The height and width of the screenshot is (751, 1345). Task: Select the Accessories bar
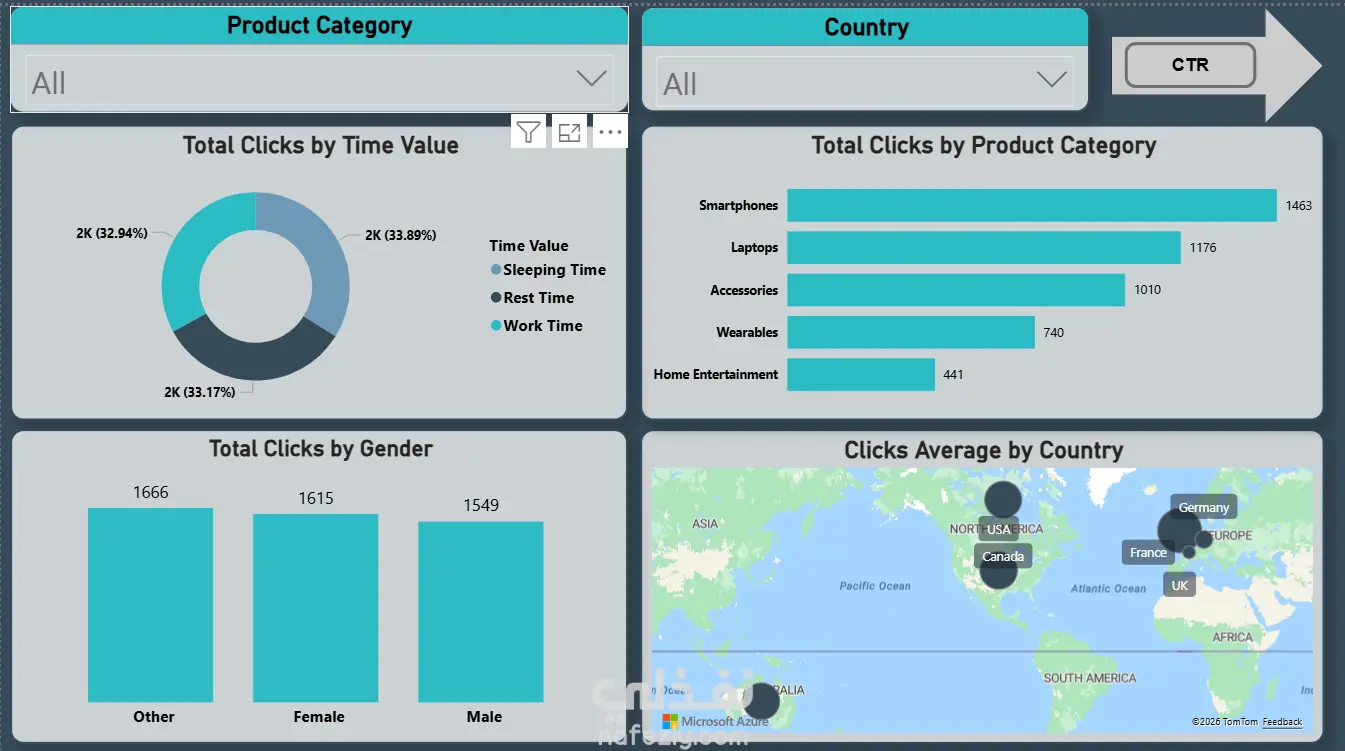pyautogui.click(x=956, y=290)
